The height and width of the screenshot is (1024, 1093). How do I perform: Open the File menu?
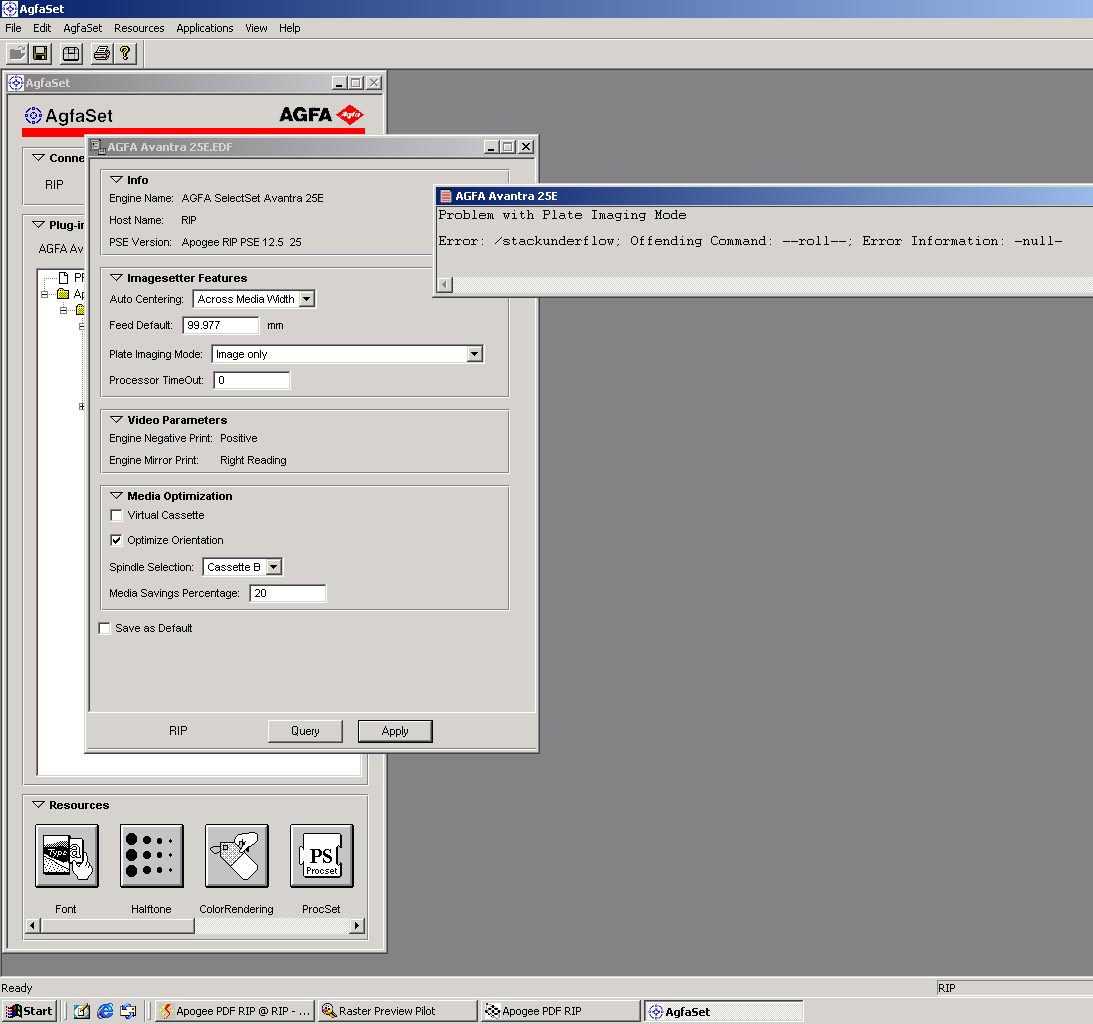click(13, 28)
